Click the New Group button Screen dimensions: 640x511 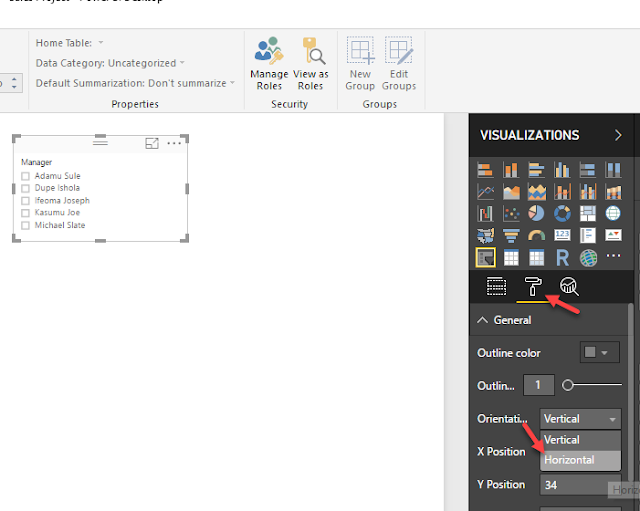360,64
